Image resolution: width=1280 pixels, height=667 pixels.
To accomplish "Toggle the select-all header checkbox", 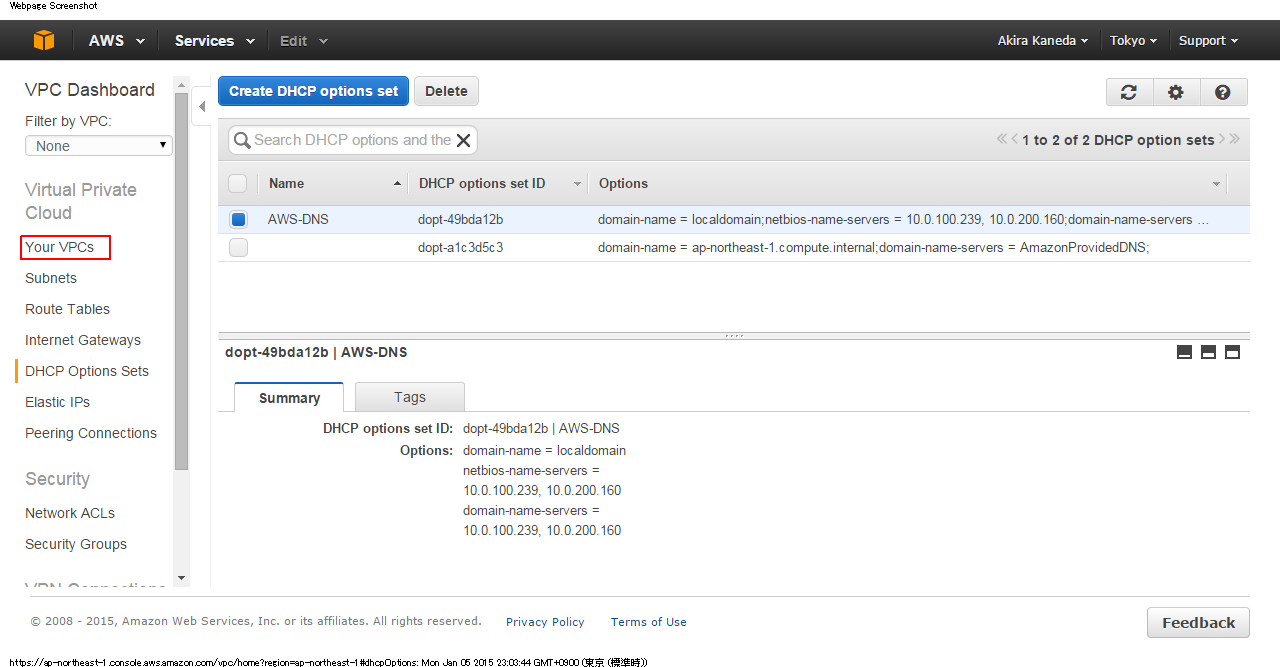I will [x=238, y=184].
